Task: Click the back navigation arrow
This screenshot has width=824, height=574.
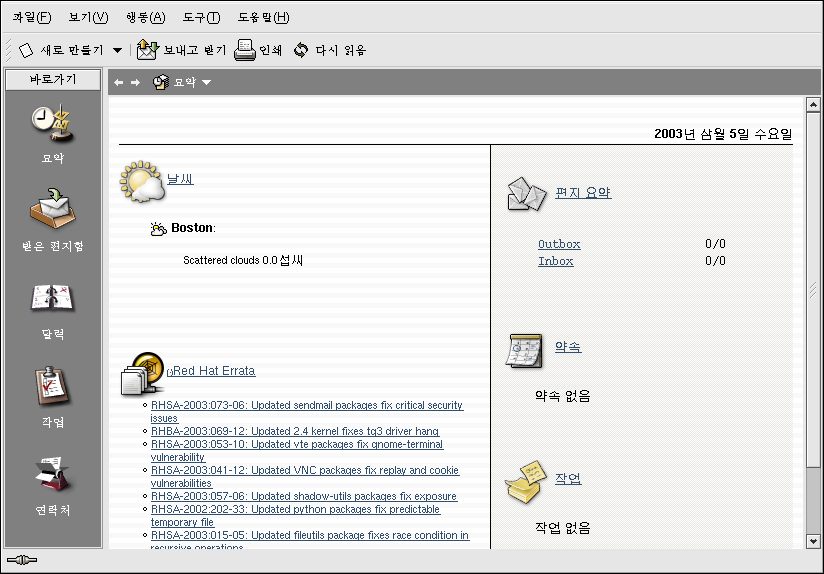Action: pos(118,82)
